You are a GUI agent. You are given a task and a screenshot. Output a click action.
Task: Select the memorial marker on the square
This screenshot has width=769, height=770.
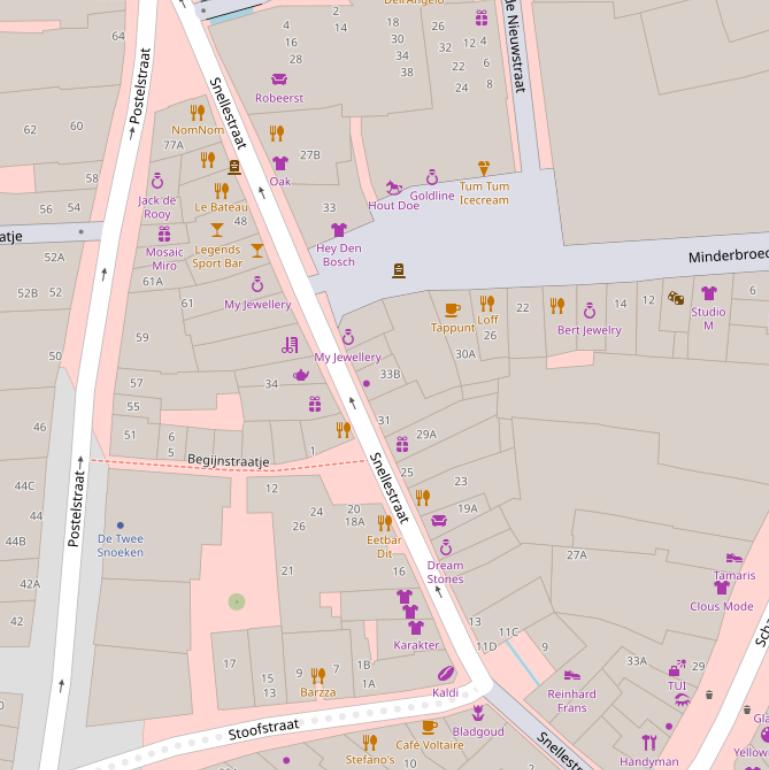(398, 270)
